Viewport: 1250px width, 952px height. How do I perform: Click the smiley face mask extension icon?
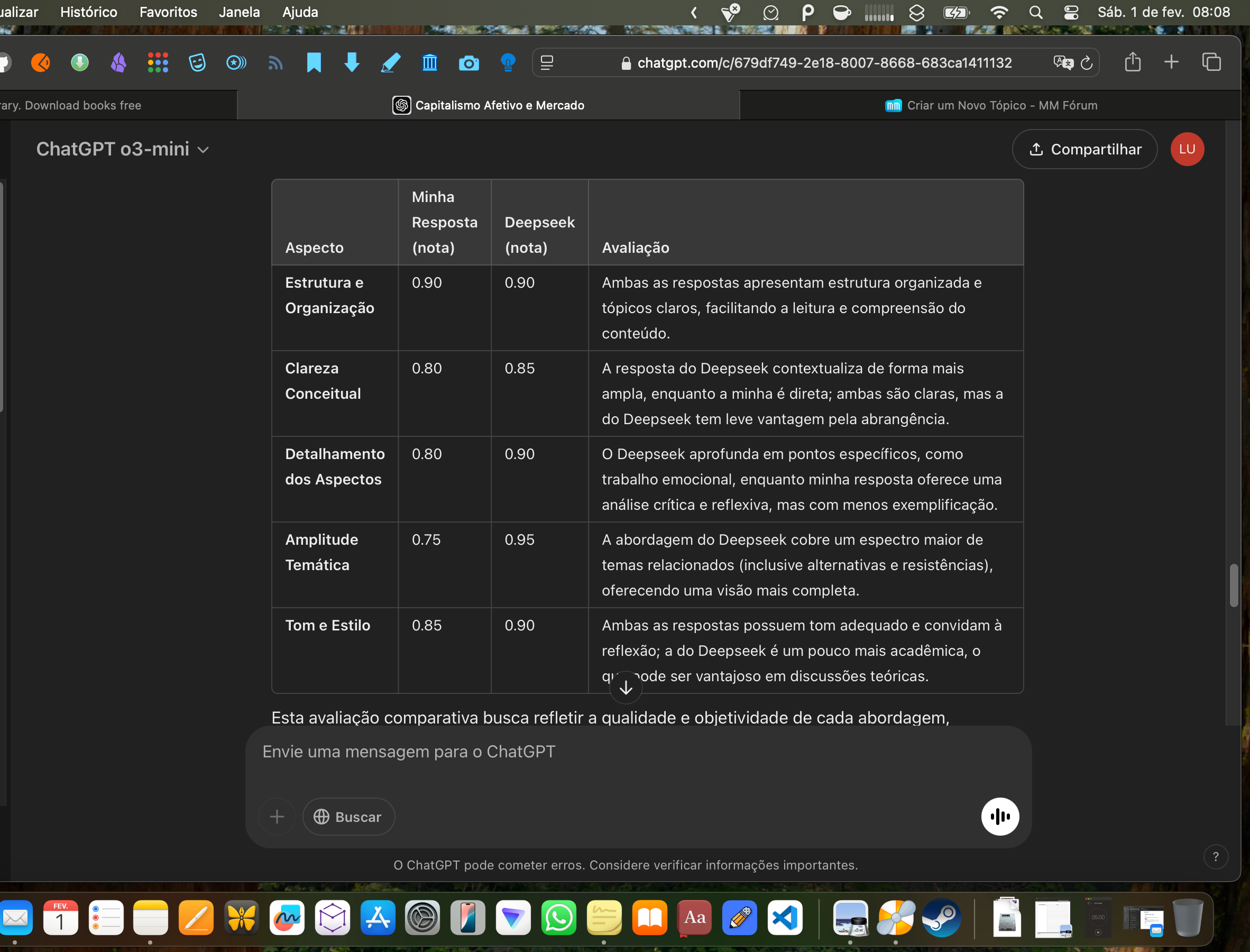tap(197, 62)
